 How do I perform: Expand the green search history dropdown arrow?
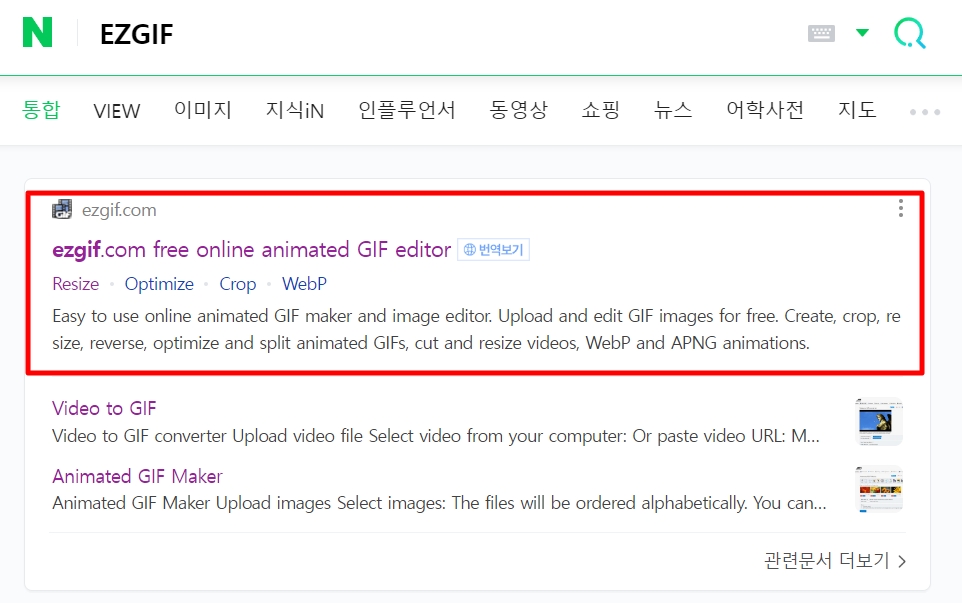862,33
